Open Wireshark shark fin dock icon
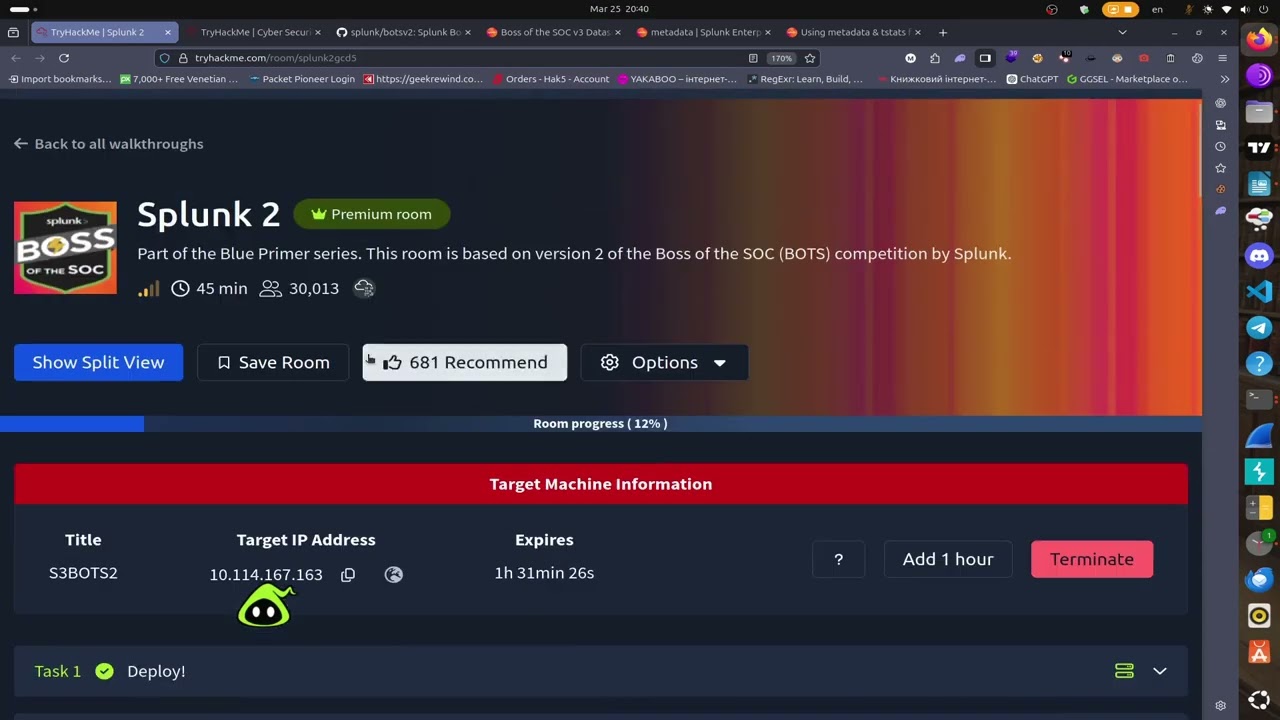This screenshot has width=1280, height=720. pos(1259,436)
